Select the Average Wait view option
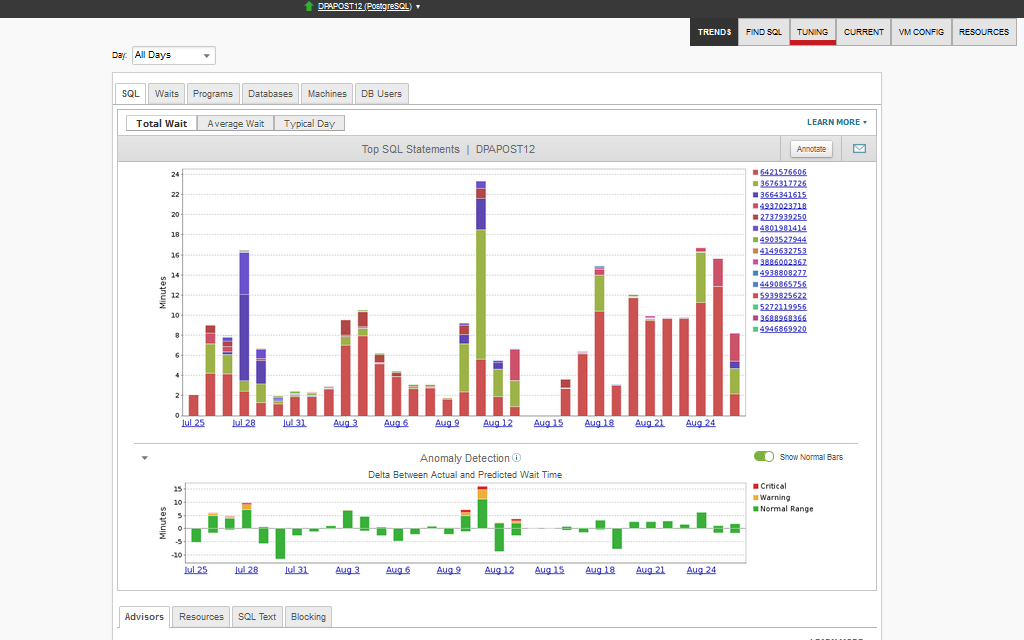The width and height of the screenshot is (1024, 640). pyautogui.click(x=235, y=124)
